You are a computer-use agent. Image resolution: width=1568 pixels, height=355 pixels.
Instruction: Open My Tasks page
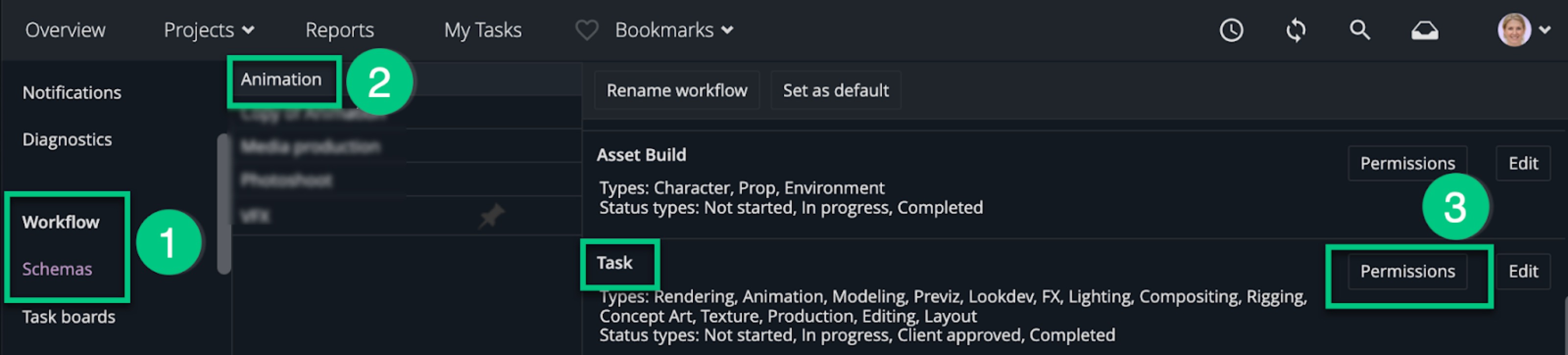click(x=483, y=30)
